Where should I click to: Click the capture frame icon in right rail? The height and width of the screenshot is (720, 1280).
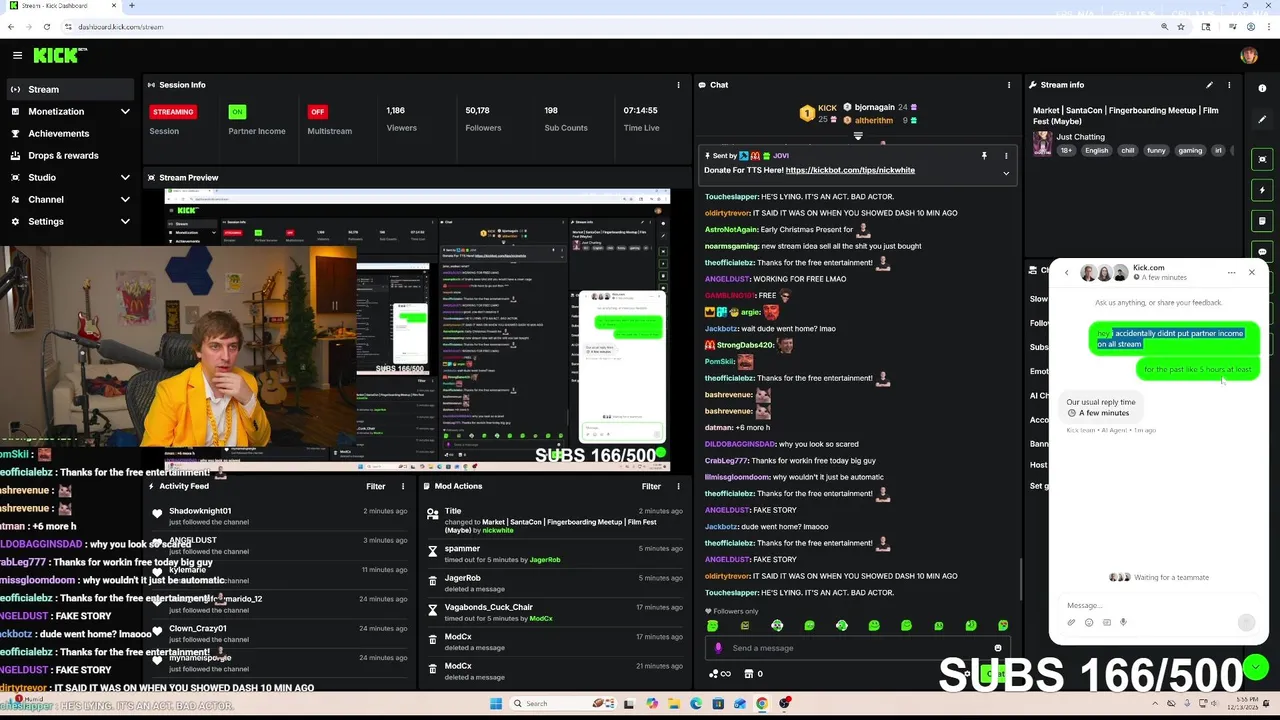click(1262, 159)
